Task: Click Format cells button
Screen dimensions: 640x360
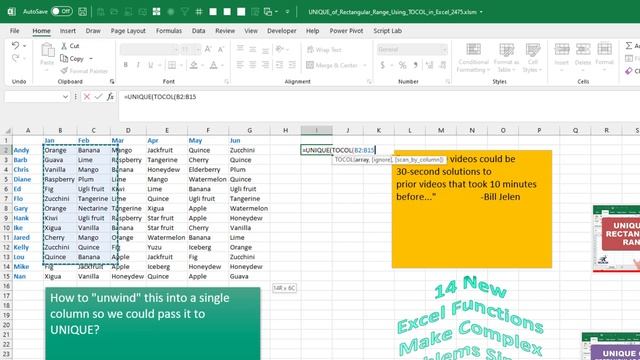Action: (604, 56)
